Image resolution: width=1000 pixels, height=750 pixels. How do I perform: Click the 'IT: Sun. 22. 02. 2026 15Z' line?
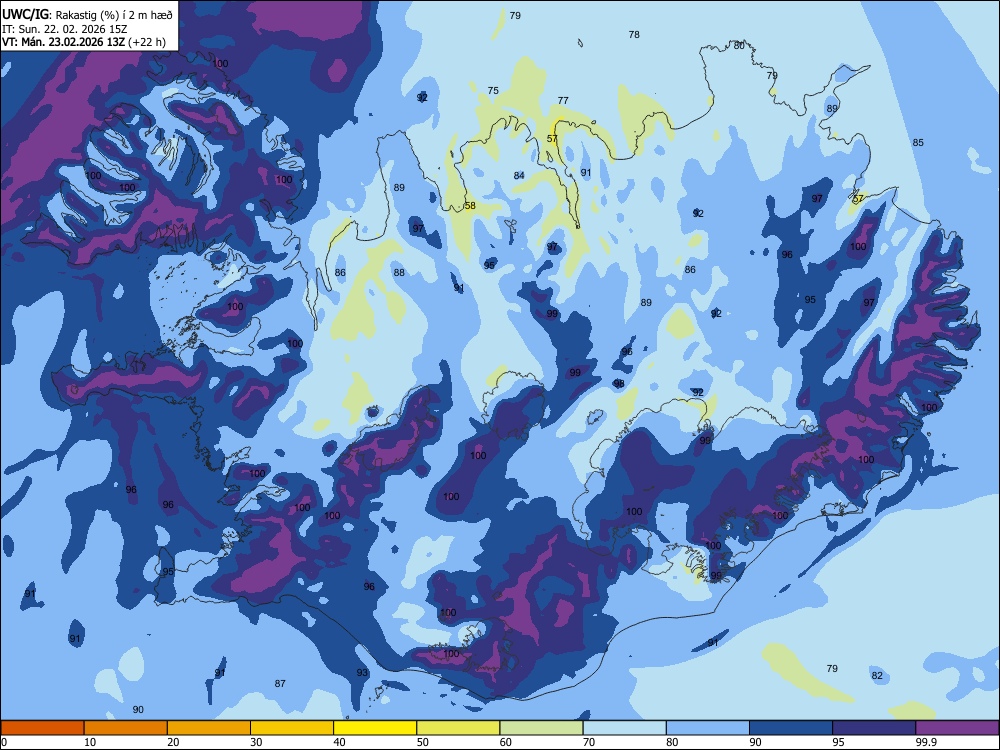click(65, 29)
